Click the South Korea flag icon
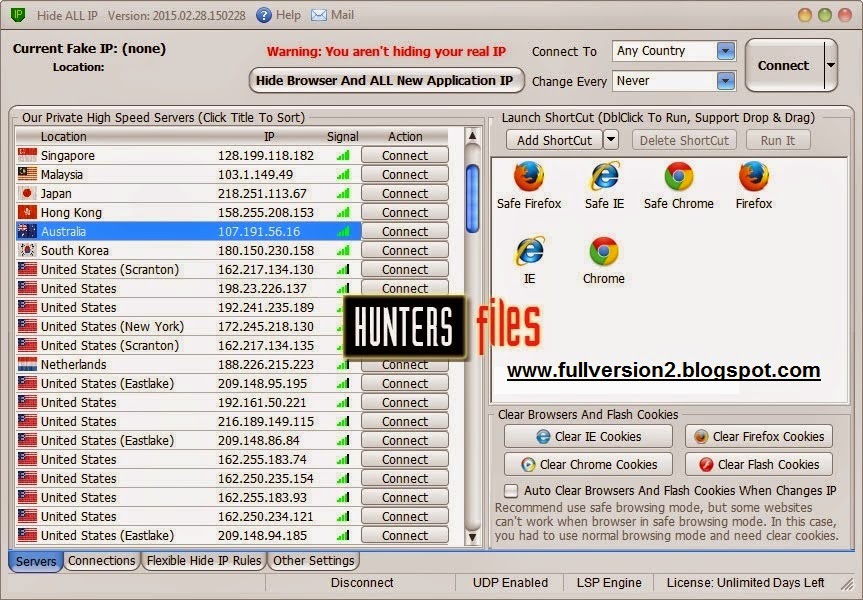 click(x=27, y=250)
